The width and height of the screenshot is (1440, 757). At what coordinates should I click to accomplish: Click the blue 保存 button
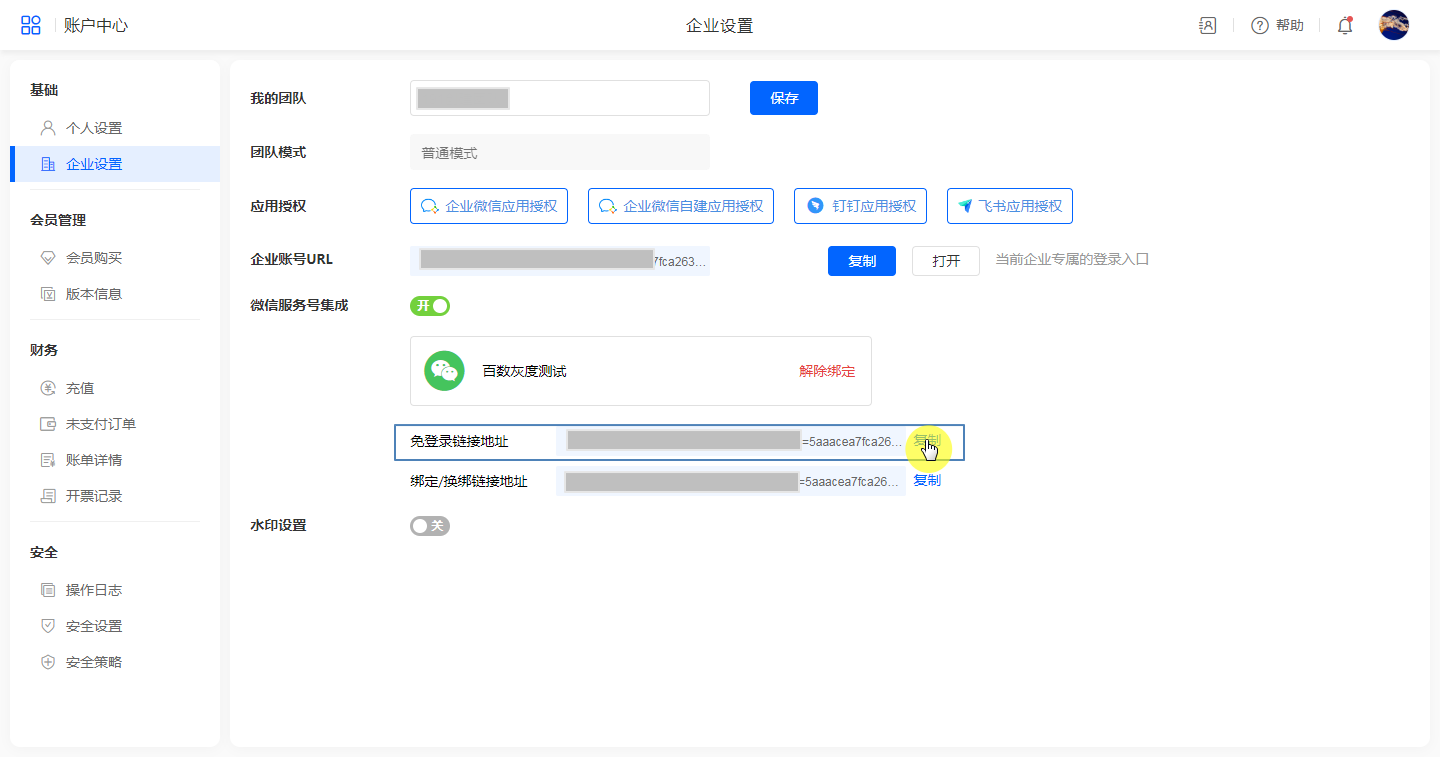(783, 98)
